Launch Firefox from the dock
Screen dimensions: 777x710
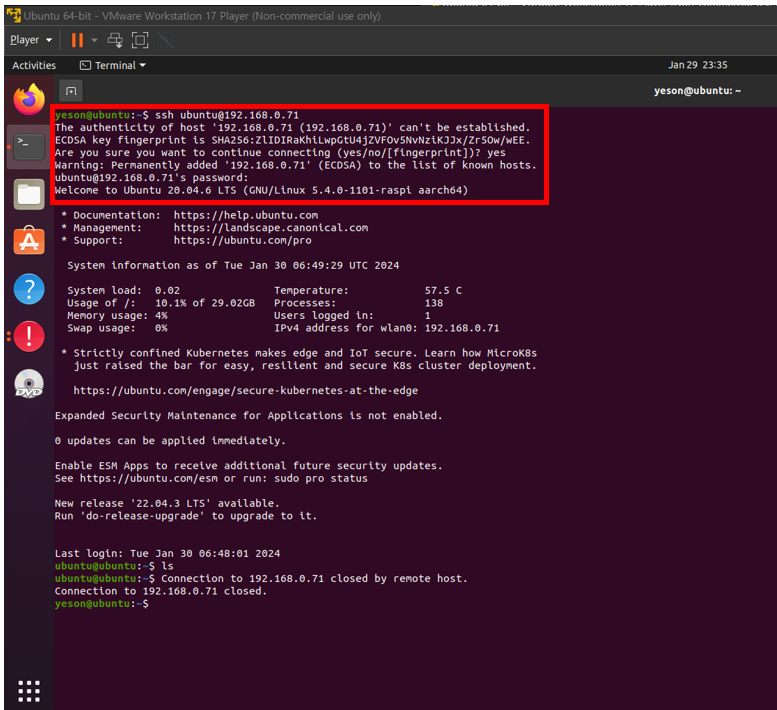[29, 99]
